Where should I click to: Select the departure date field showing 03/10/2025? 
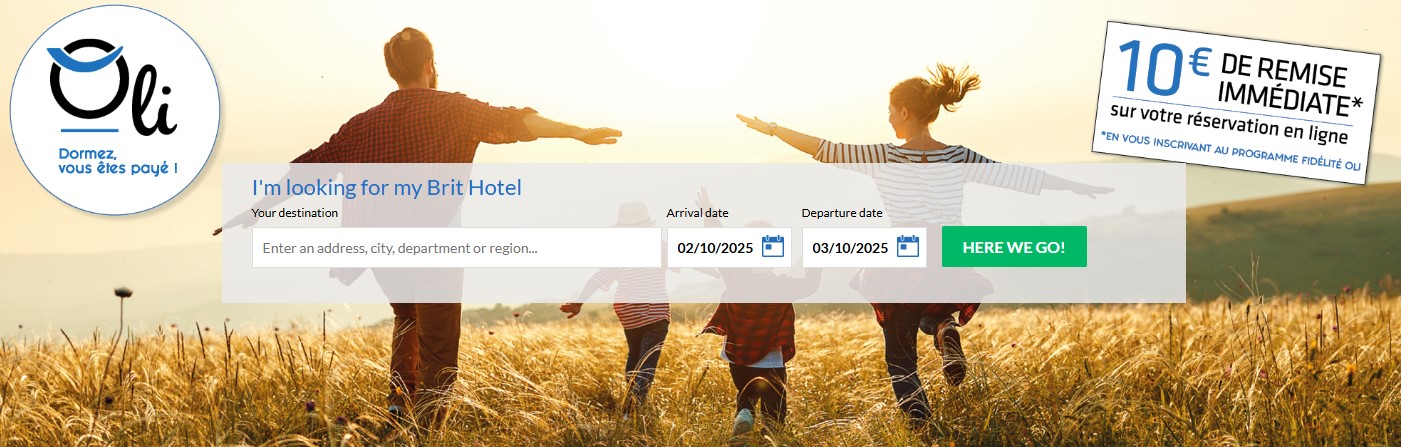point(864,247)
